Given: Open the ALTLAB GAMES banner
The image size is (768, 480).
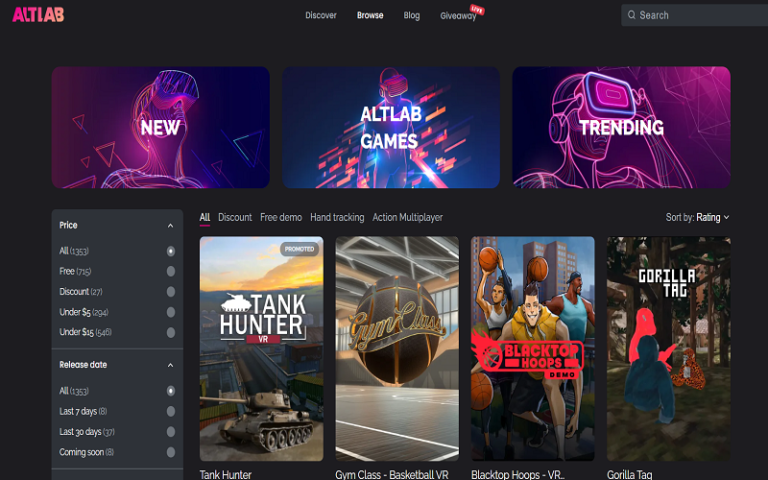Looking at the screenshot, I should (x=390, y=127).
